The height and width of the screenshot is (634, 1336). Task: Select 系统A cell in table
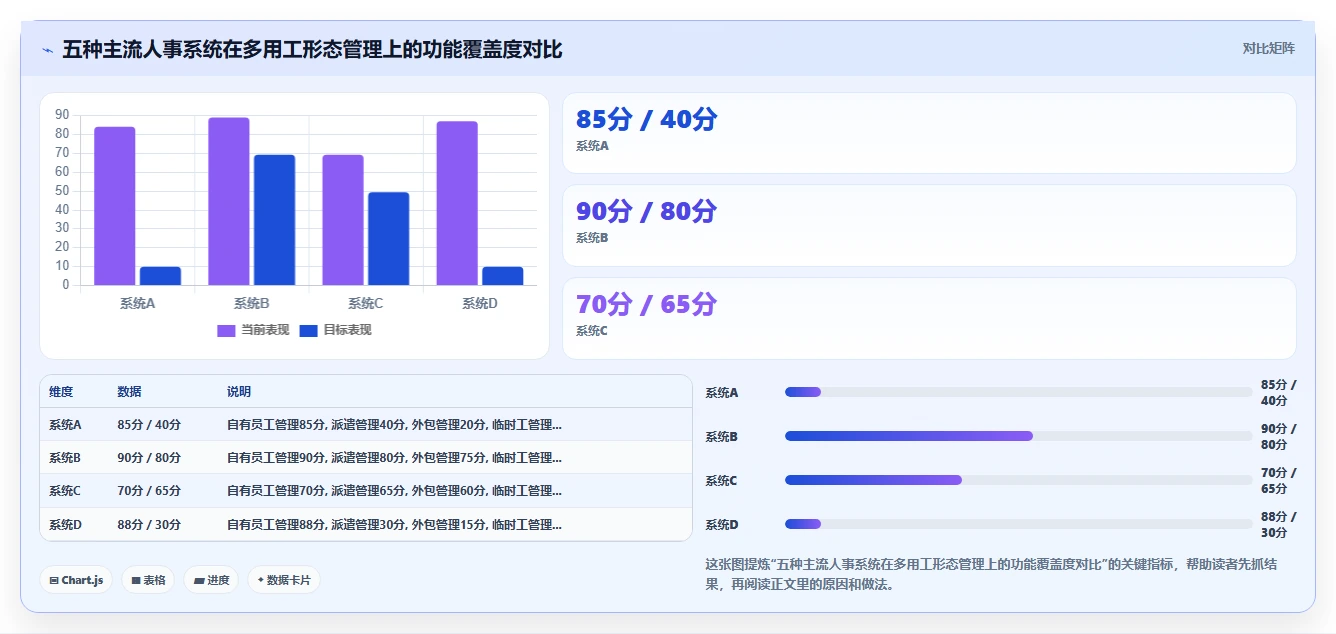pos(65,425)
